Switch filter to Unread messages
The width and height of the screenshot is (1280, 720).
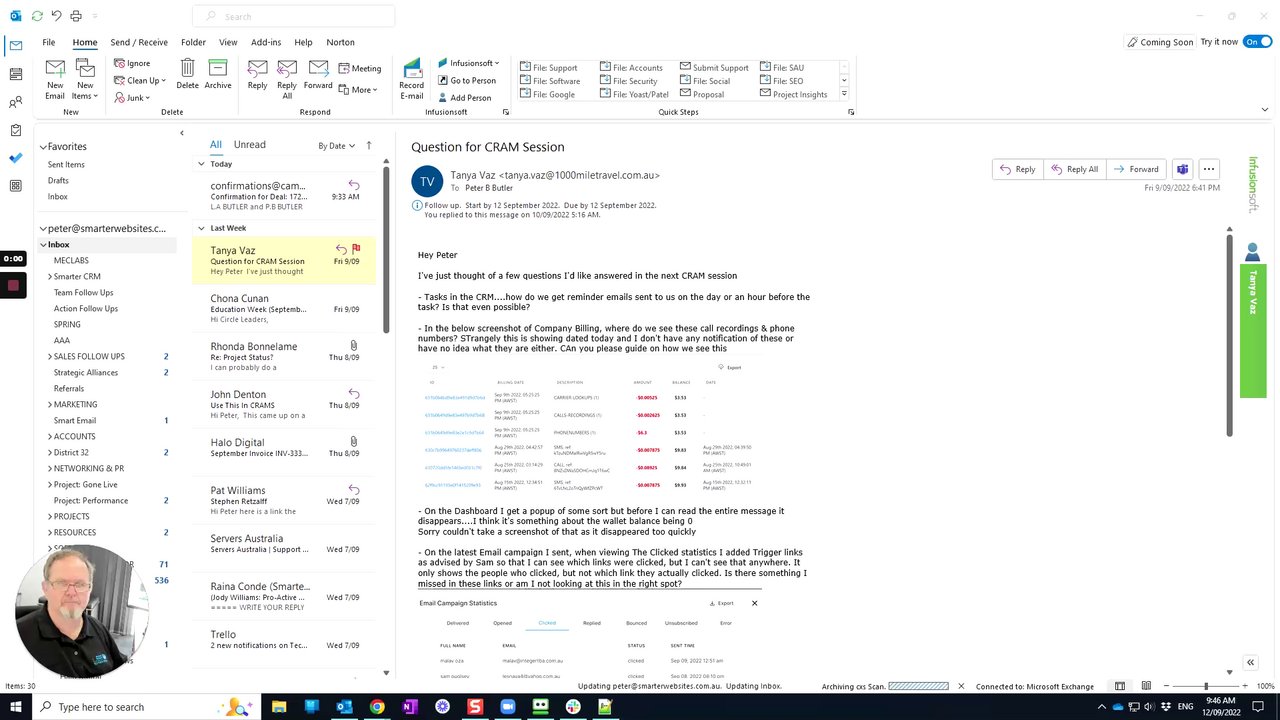click(x=249, y=145)
